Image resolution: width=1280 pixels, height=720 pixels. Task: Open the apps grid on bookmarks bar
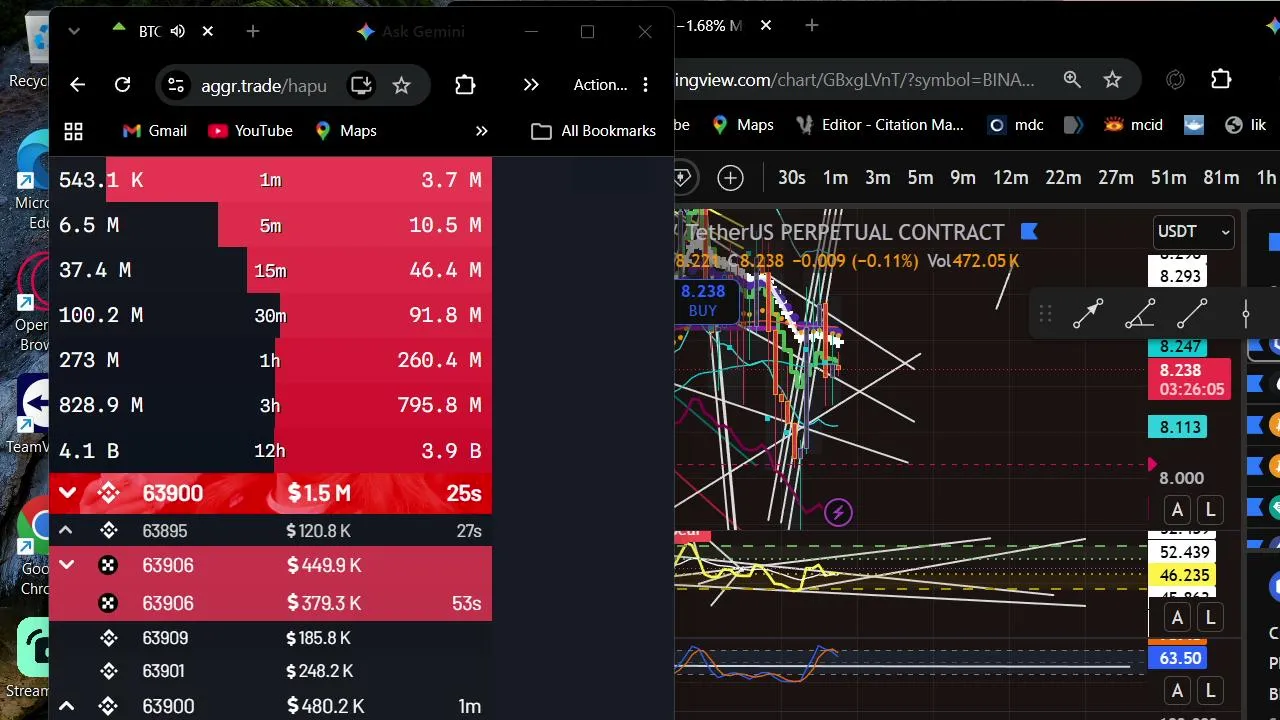[73, 131]
